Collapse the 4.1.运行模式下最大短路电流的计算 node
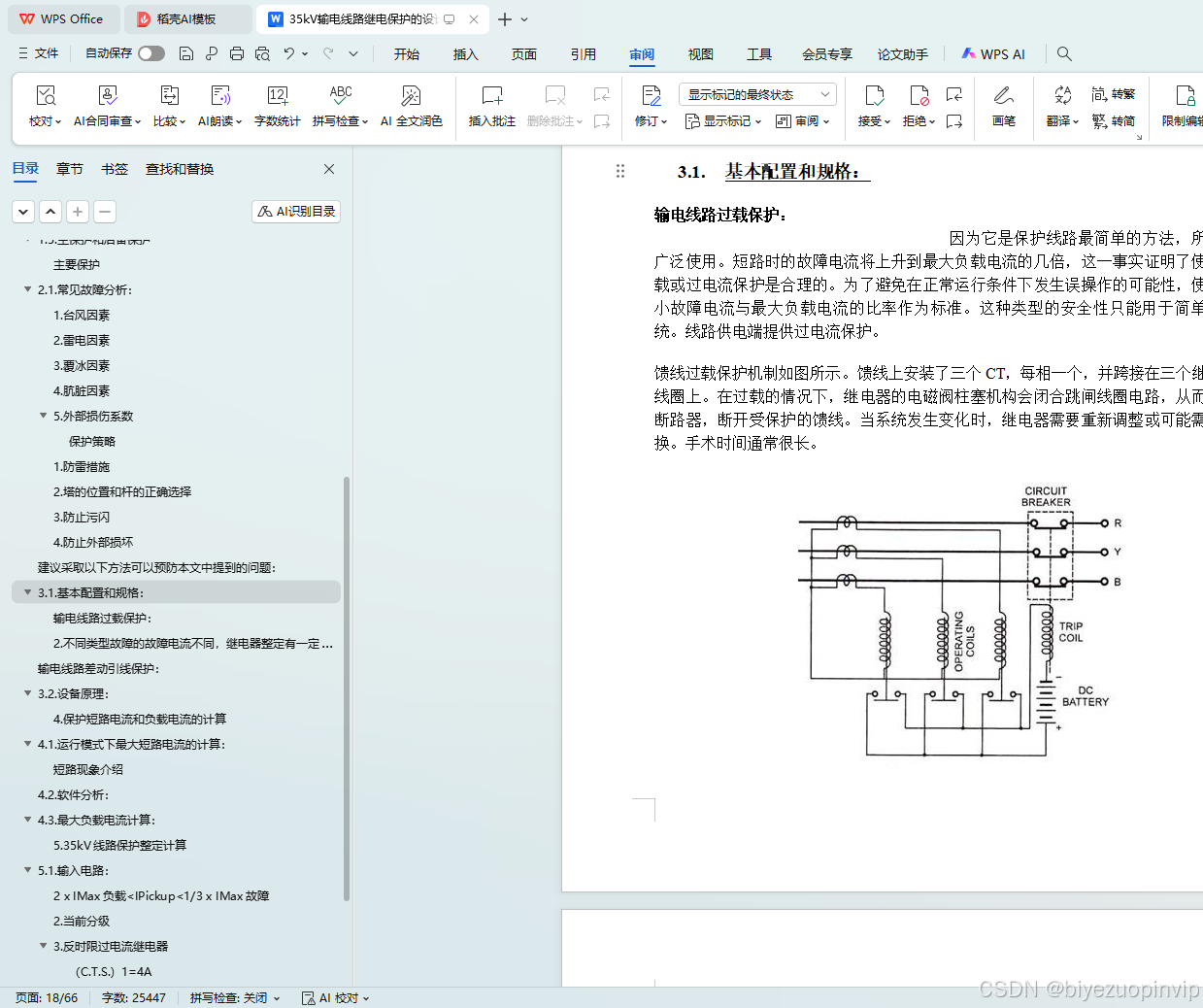 [27, 744]
